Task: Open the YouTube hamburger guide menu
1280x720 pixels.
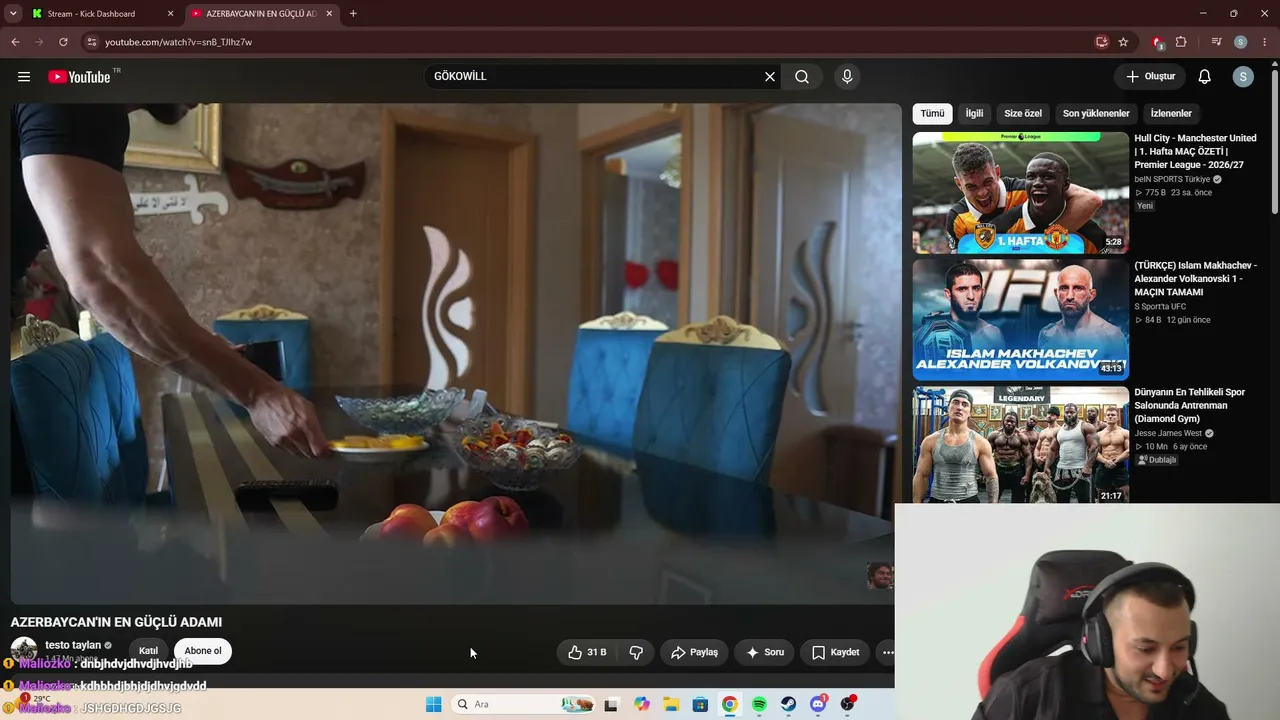Action: tap(24, 77)
